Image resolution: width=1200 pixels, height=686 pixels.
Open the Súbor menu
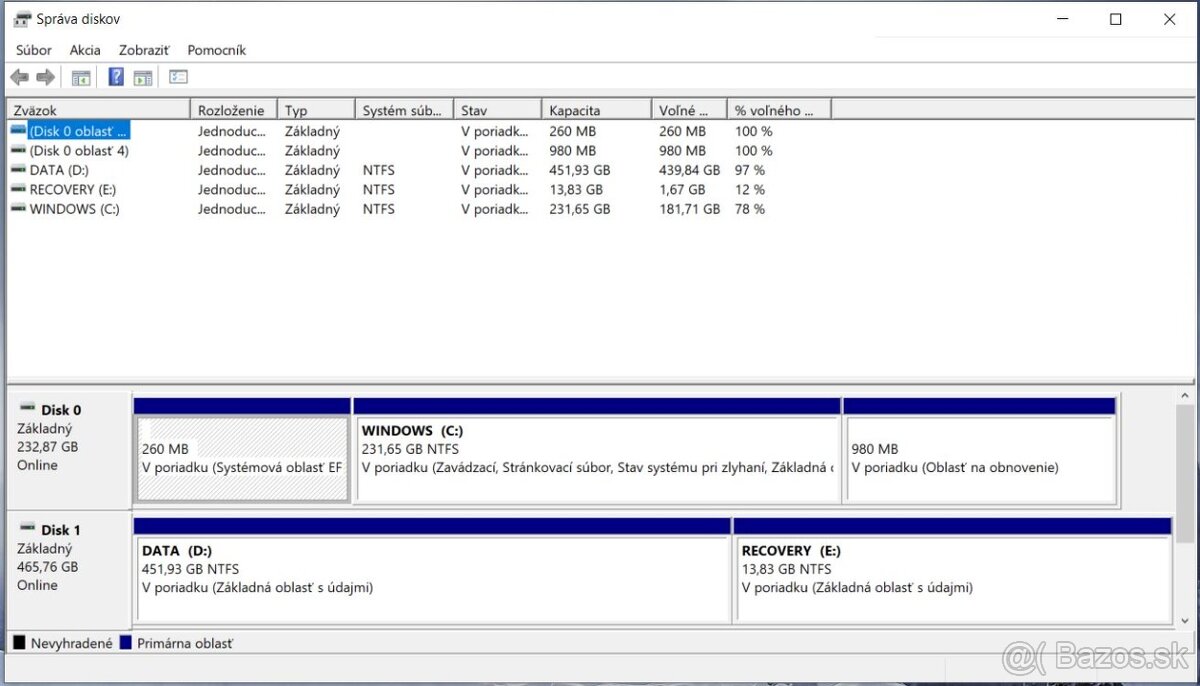tap(33, 49)
